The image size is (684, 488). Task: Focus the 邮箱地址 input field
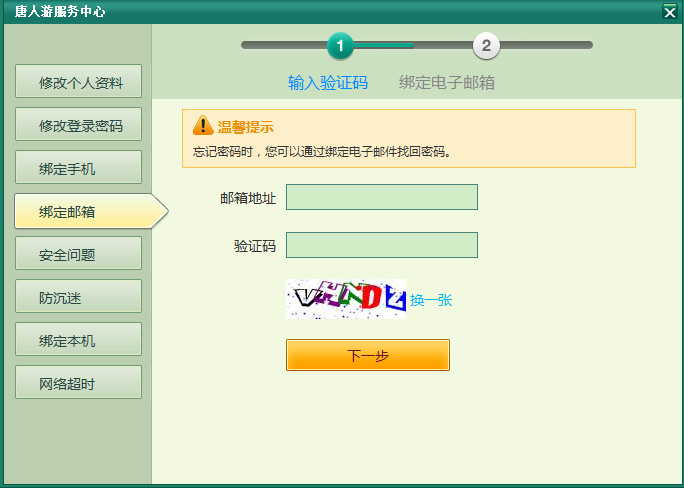[381, 197]
